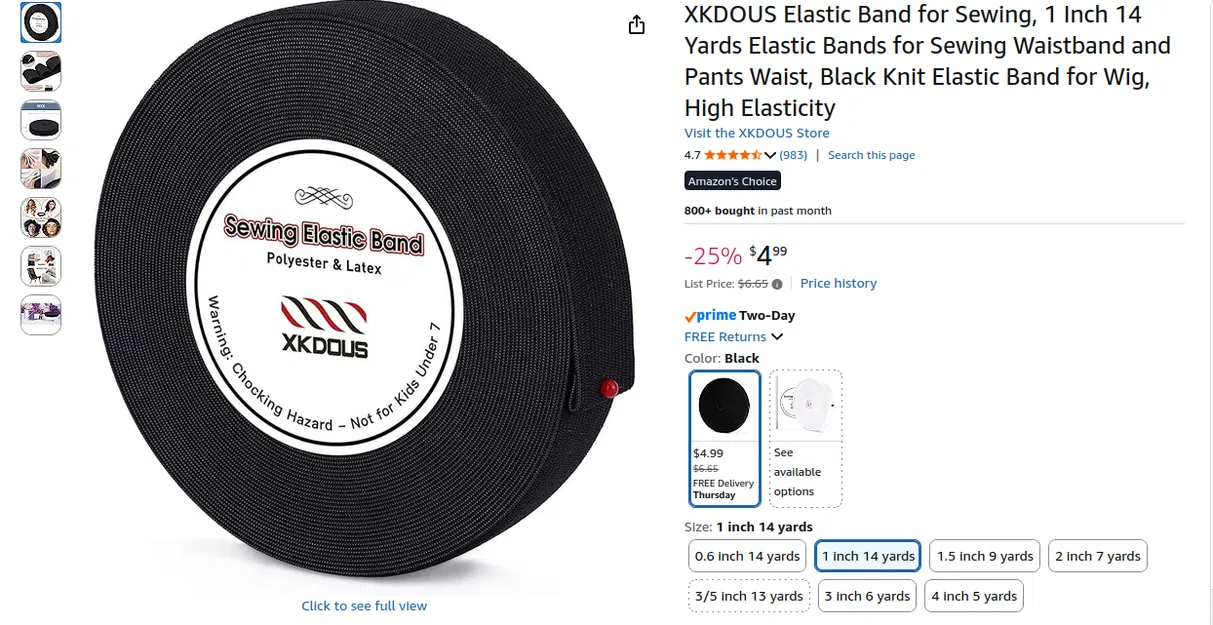Click the 983 ratings count link

pos(793,155)
